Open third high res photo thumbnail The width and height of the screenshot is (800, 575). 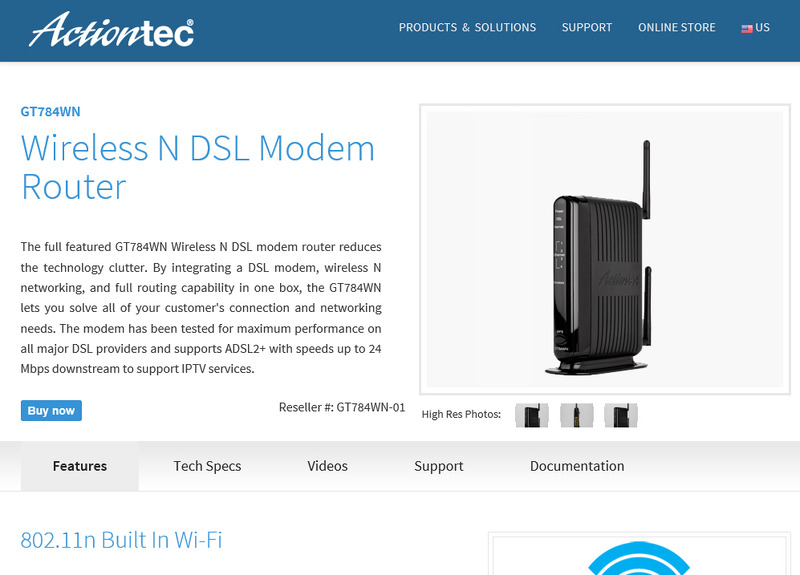pyautogui.click(x=621, y=415)
